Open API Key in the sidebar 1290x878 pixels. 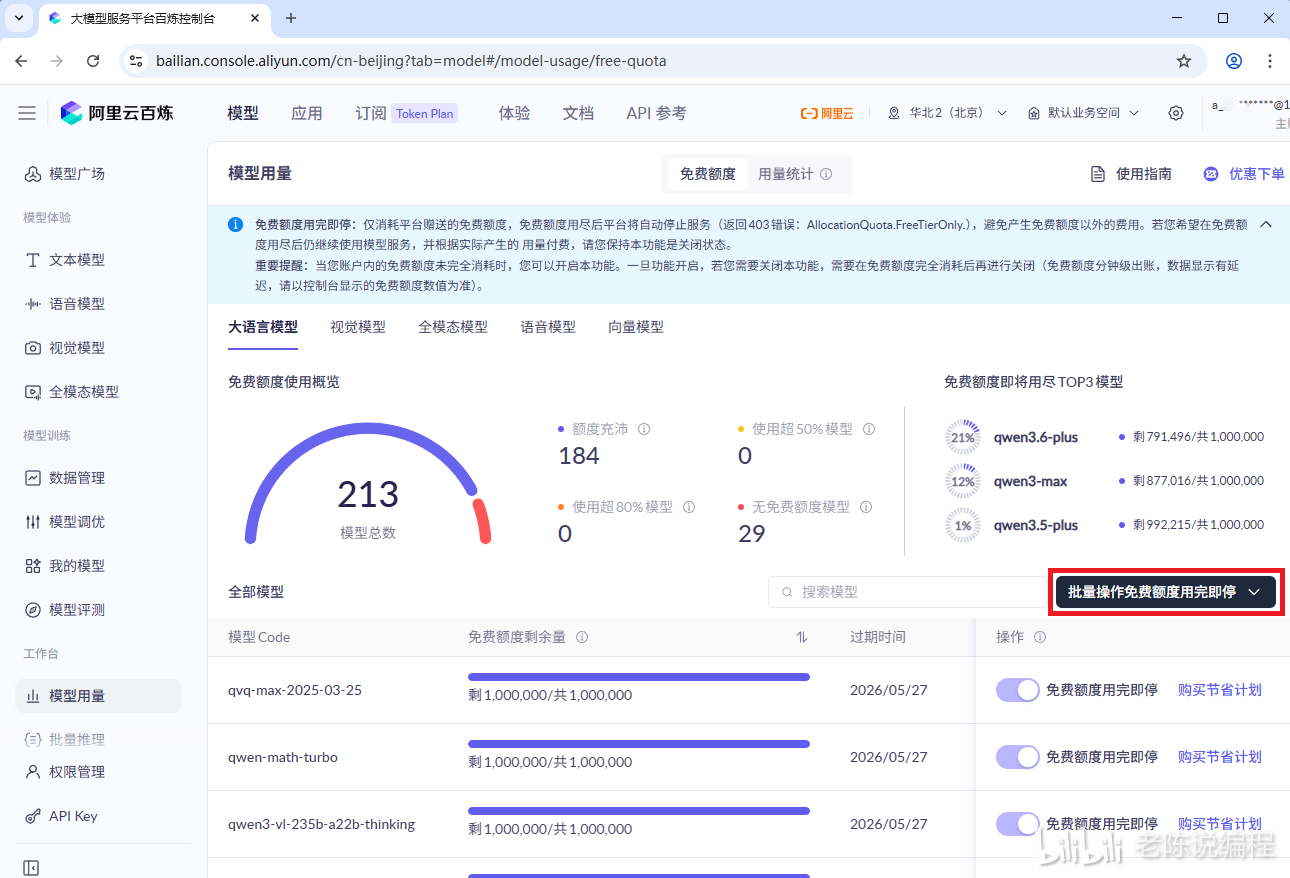(60, 816)
